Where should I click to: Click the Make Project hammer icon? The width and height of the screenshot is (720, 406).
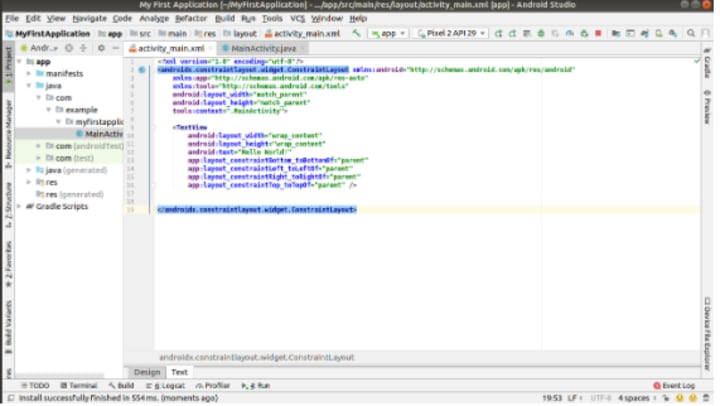tap(356, 33)
